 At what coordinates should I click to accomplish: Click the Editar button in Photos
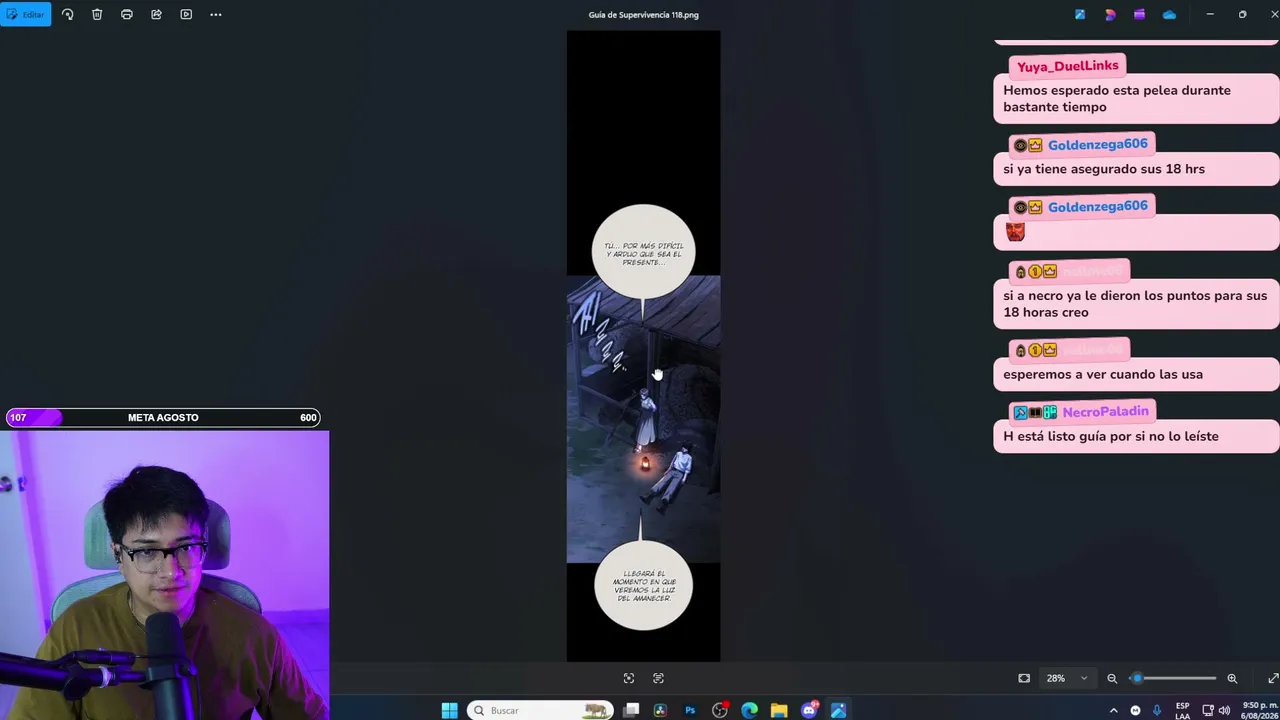coord(25,14)
